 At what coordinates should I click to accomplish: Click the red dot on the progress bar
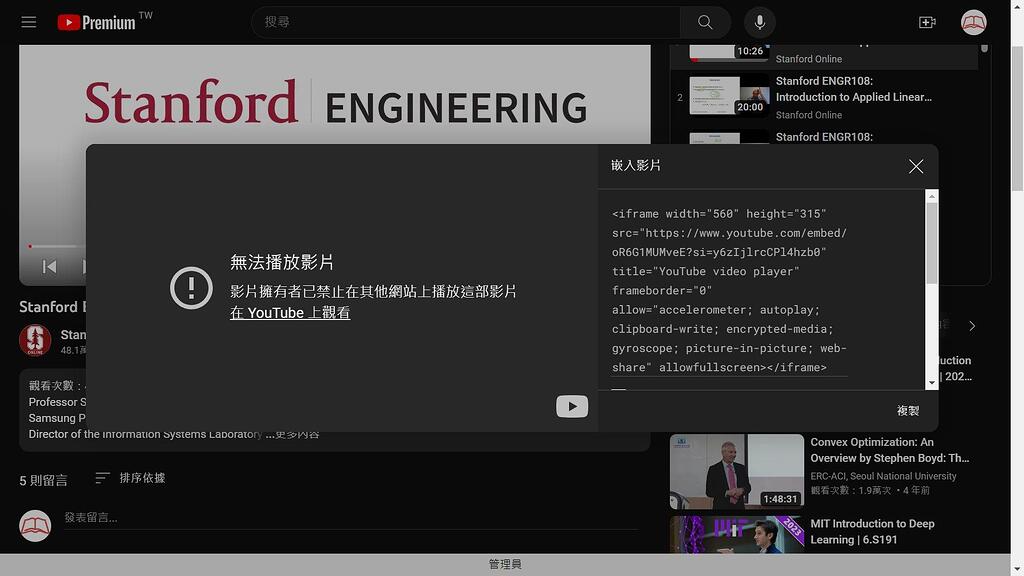31,246
